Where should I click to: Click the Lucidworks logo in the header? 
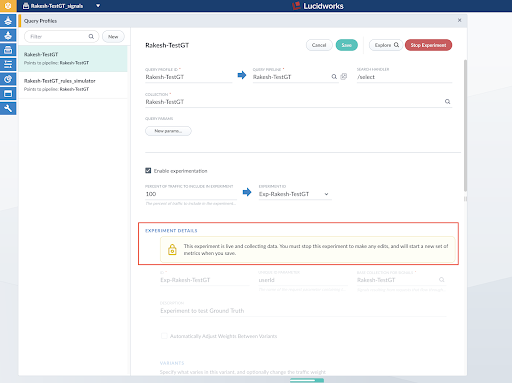[318, 6]
